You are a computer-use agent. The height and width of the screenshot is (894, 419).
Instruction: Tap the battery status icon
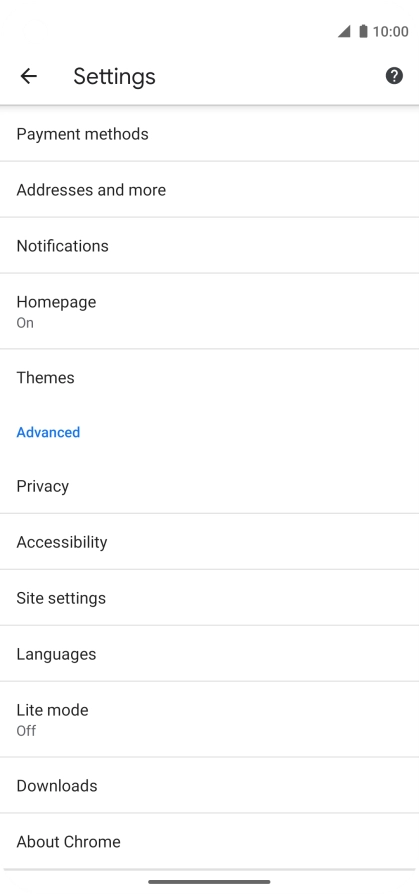[363, 31]
